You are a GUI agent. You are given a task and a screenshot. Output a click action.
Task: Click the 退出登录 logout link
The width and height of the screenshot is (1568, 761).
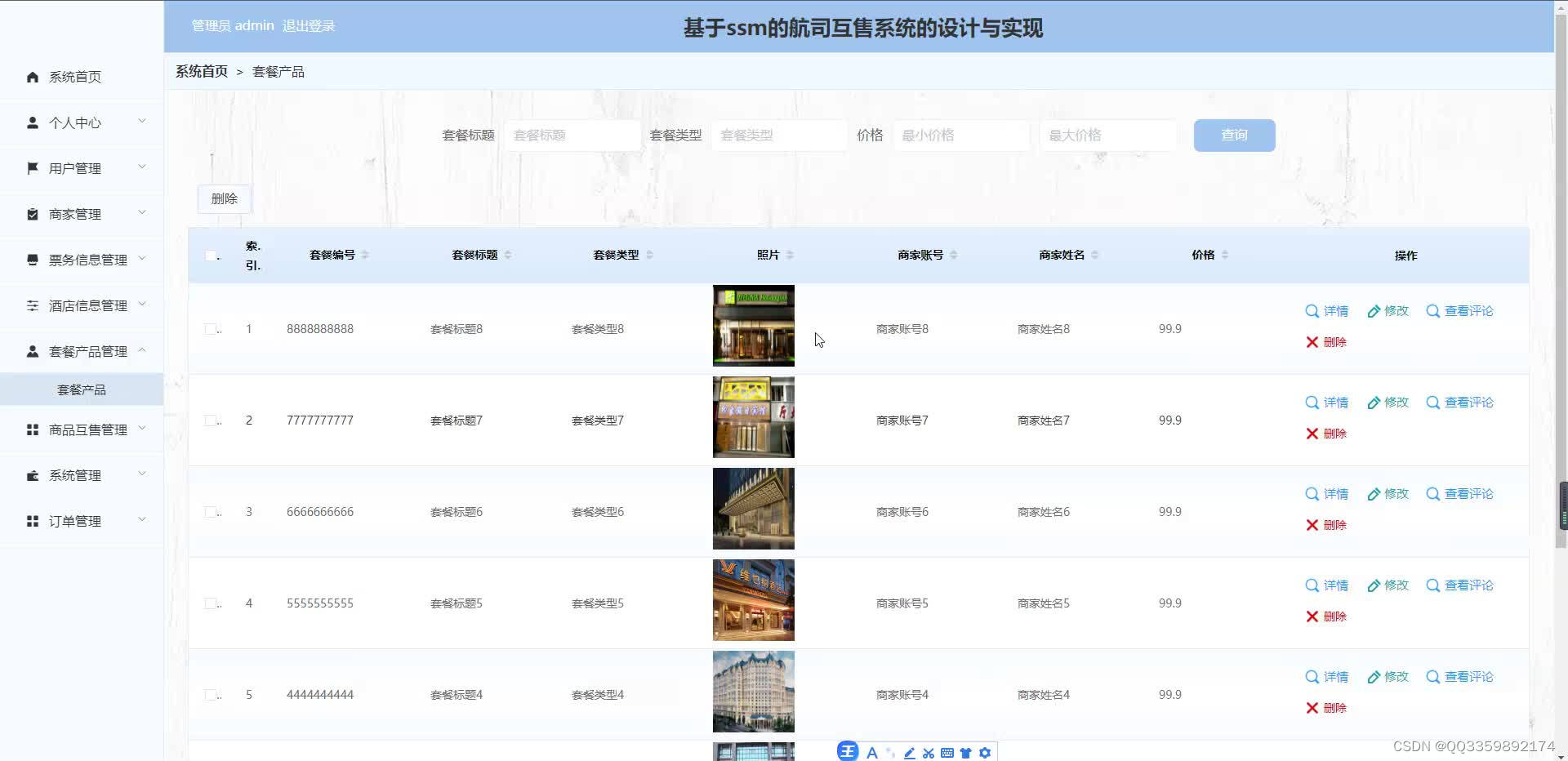(309, 26)
